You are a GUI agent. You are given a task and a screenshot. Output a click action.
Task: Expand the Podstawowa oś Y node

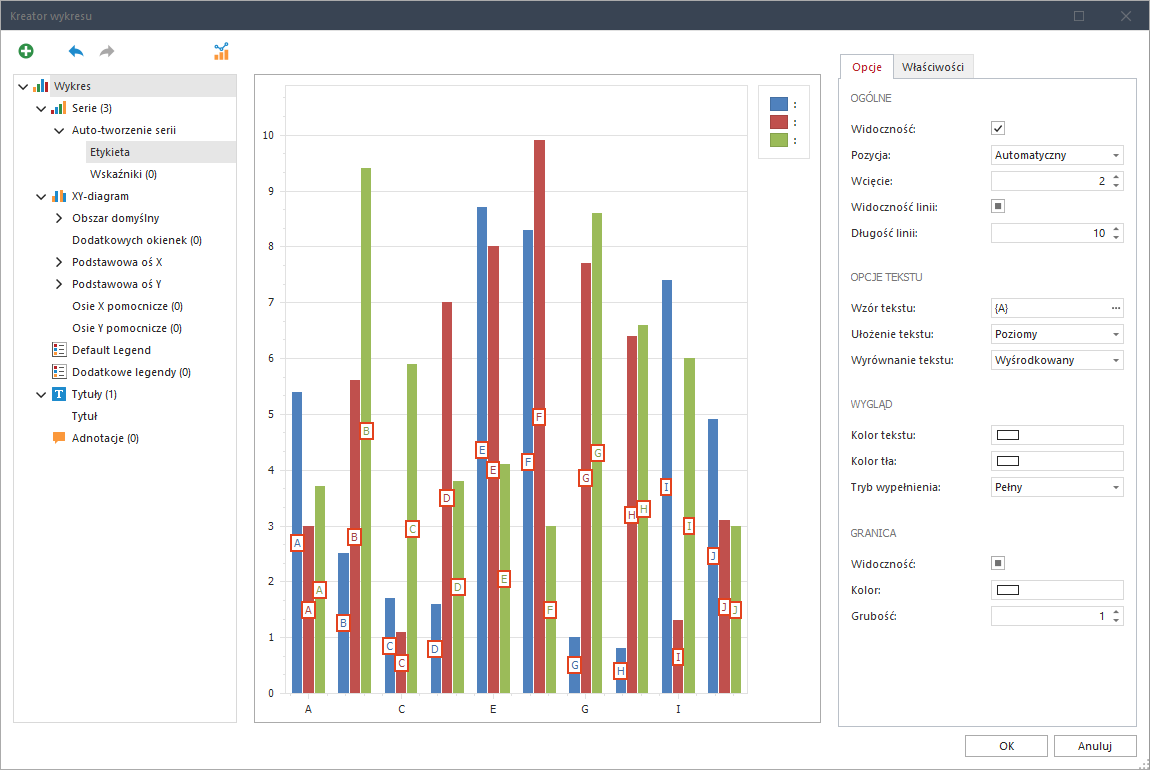pos(59,284)
